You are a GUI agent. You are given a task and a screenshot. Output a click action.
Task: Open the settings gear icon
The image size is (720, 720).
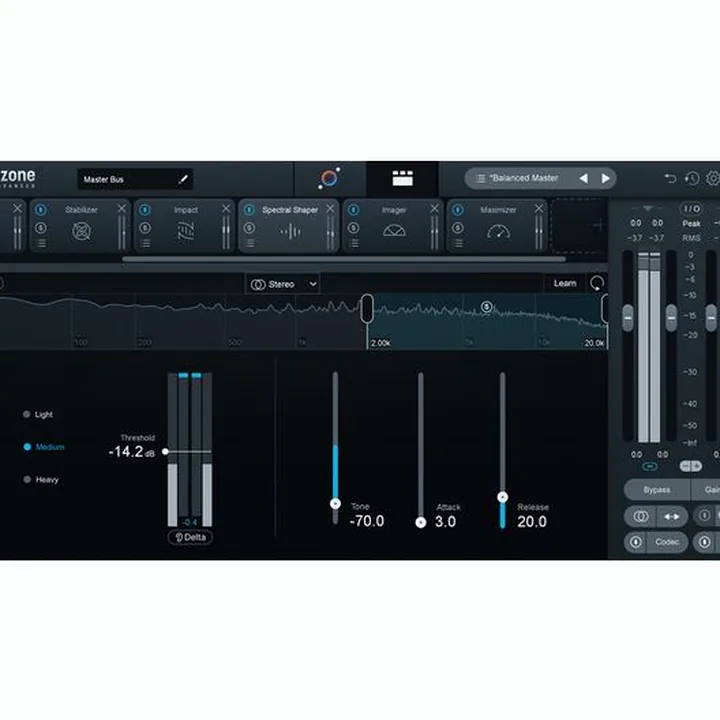click(x=713, y=178)
